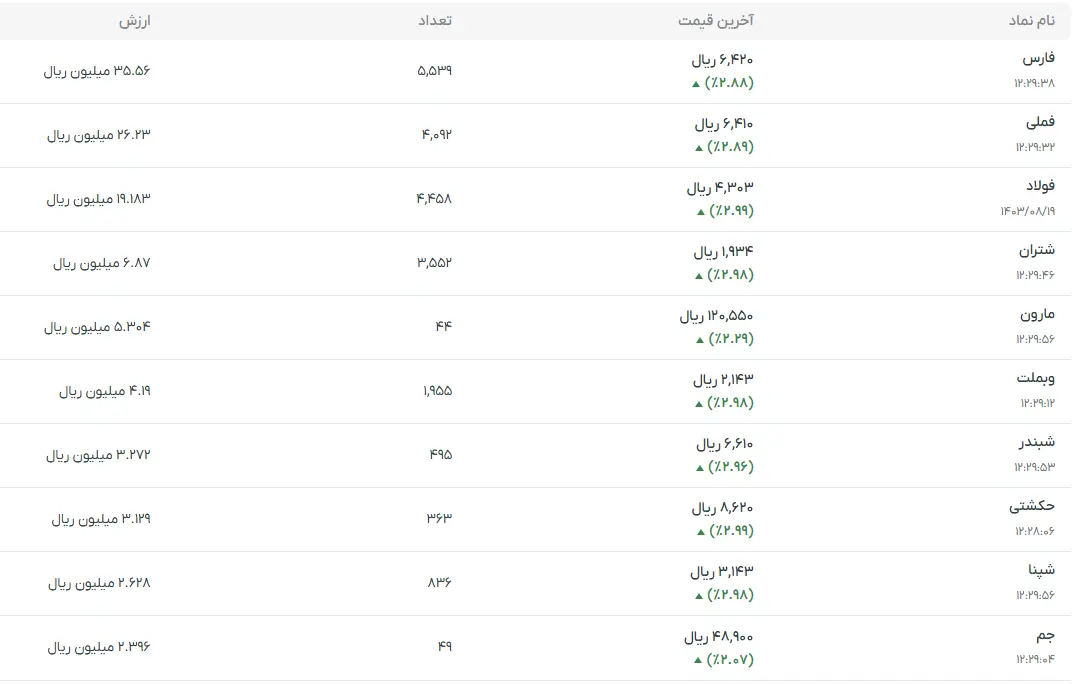Click the green up arrow in مارون row

tap(701, 340)
